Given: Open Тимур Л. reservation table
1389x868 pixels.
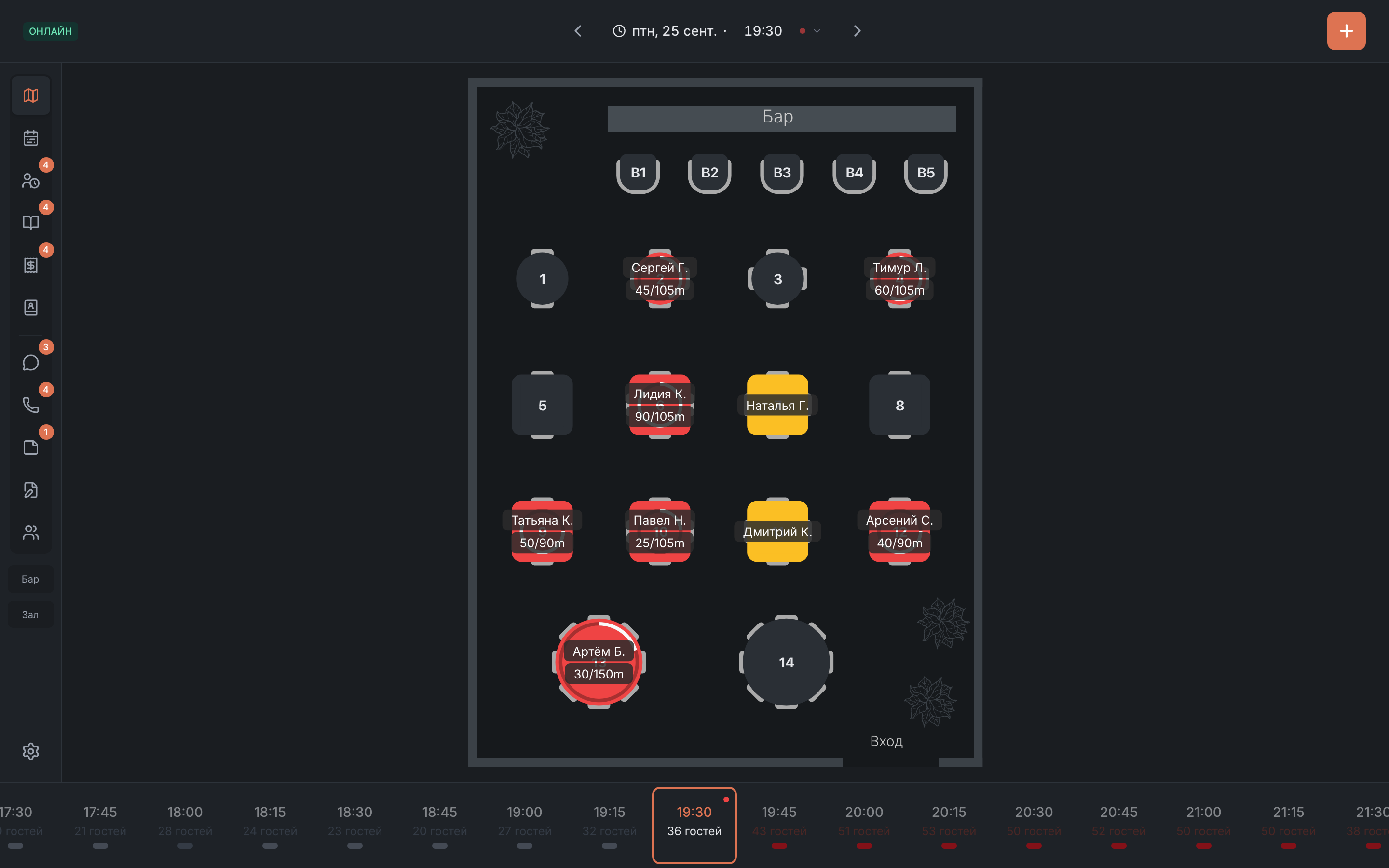Looking at the screenshot, I should pyautogui.click(x=899, y=279).
